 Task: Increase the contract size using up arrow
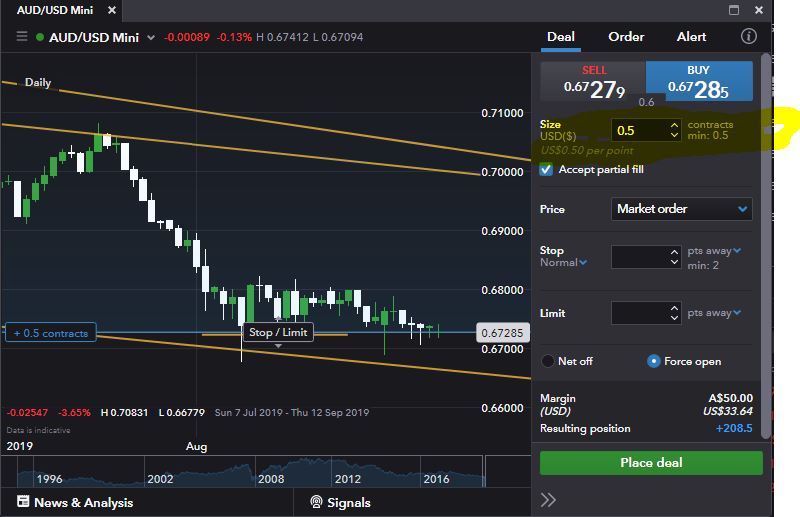674,125
